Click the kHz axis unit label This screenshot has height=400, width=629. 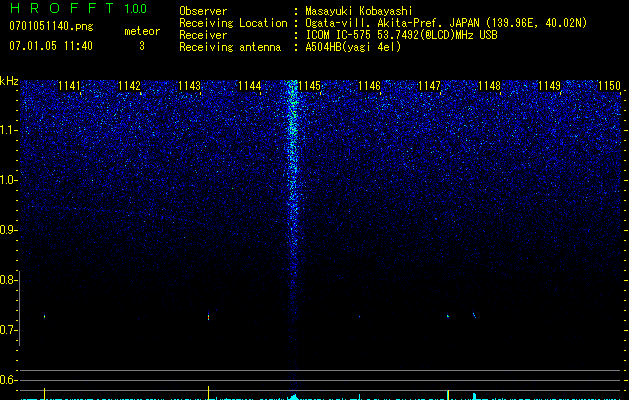[9, 81]
